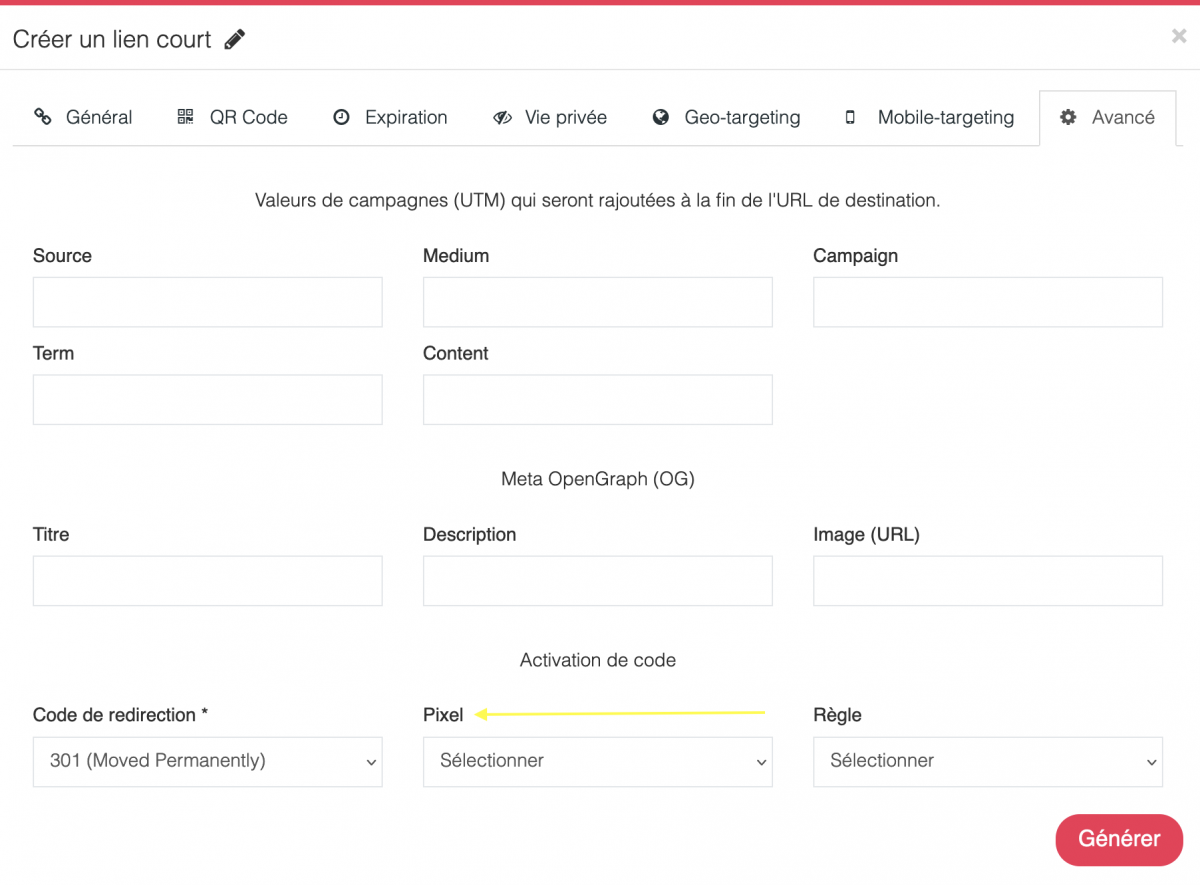Viewport: 1200px width, 885px height.
Task: Focus the OpenGraph Description field
Action: click(598, 581)
